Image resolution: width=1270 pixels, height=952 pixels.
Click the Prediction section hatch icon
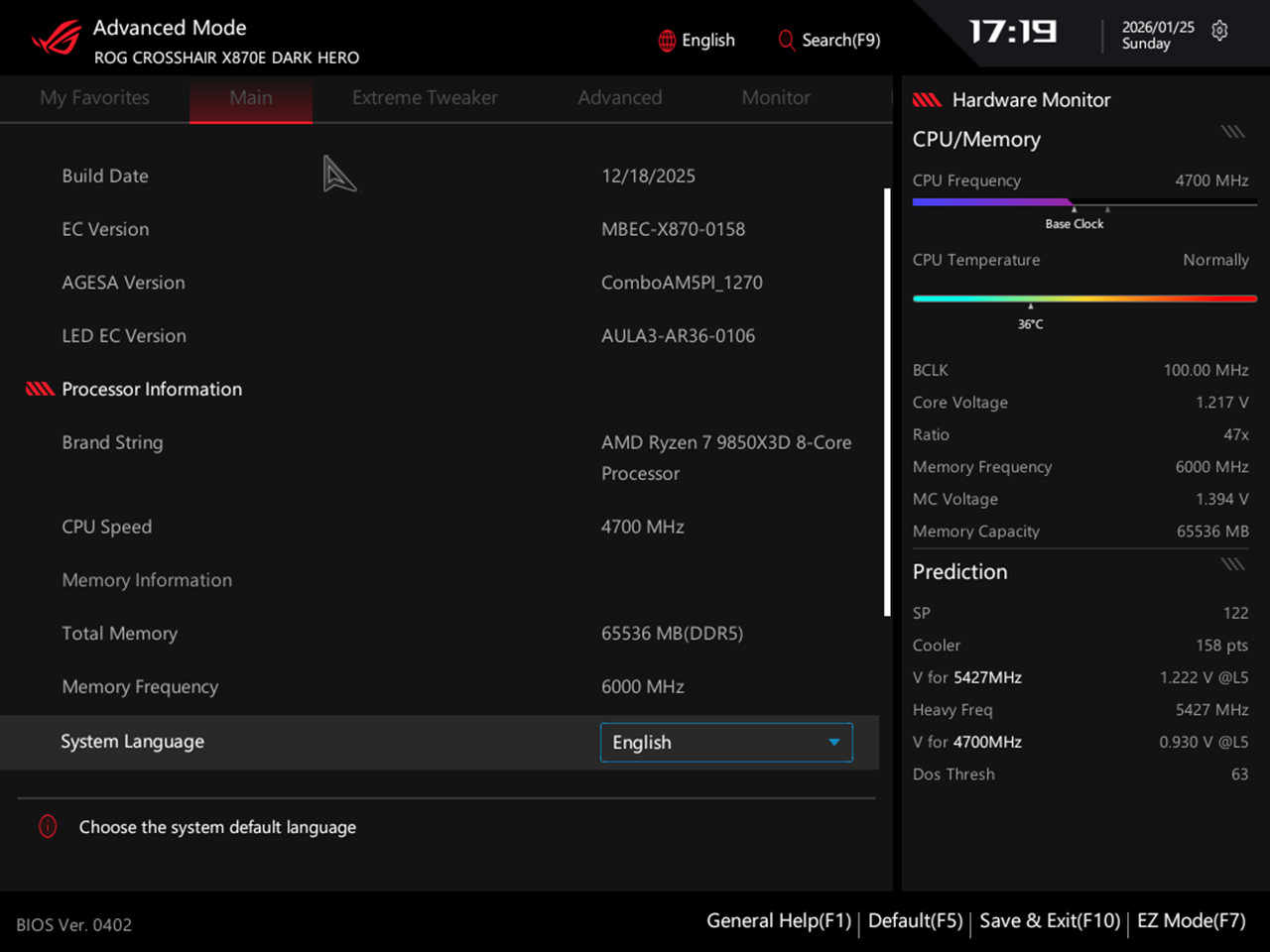point(1232,564)
